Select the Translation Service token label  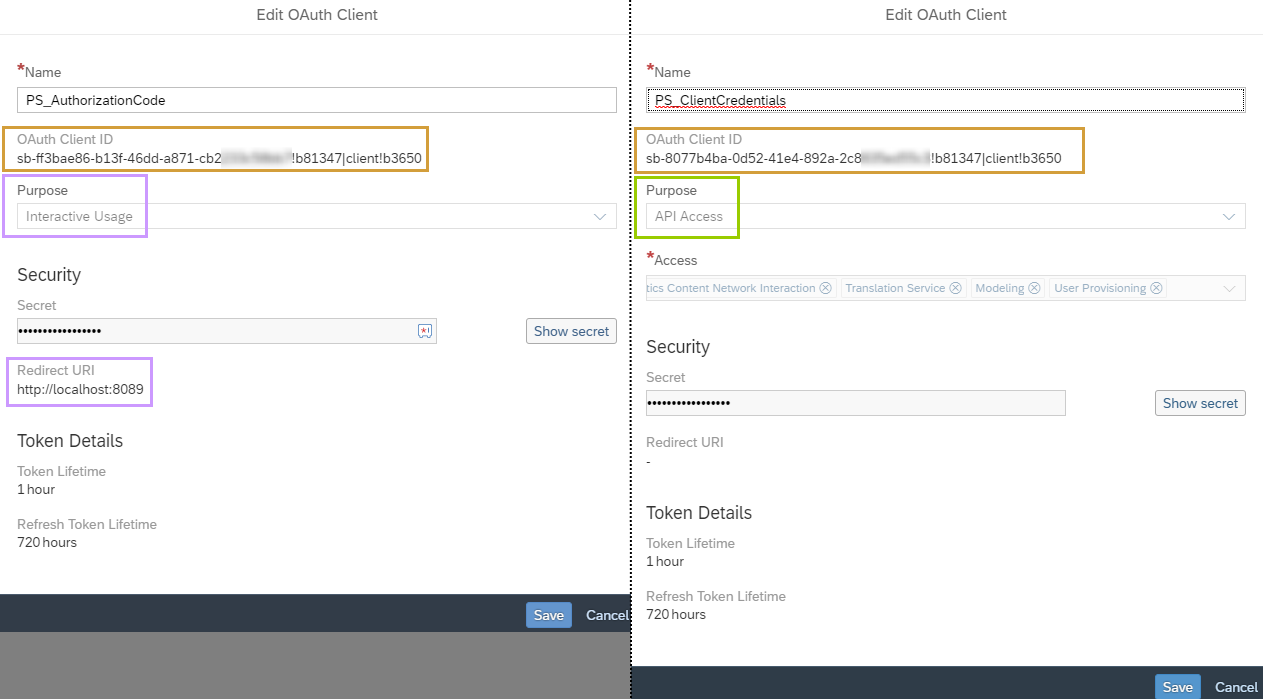pyautogui.click(x=895, y=288)
